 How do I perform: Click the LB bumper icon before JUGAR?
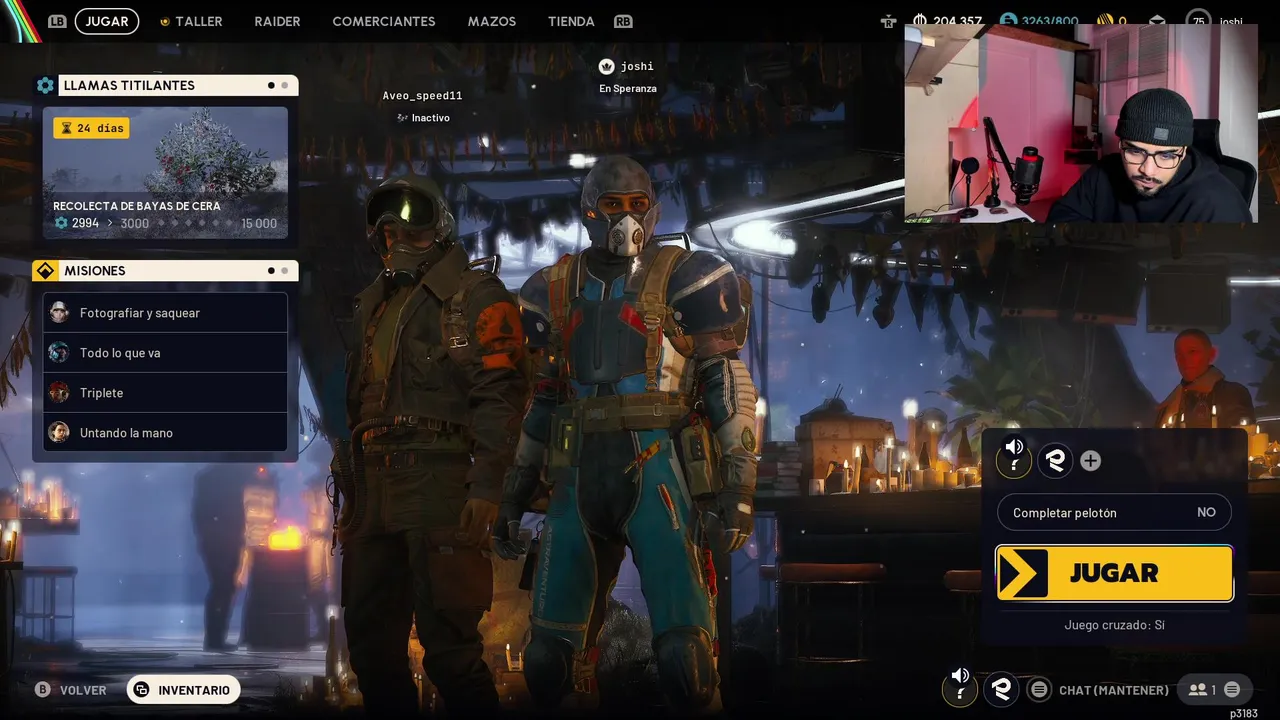pyautogui.click(x=58, y=21)
